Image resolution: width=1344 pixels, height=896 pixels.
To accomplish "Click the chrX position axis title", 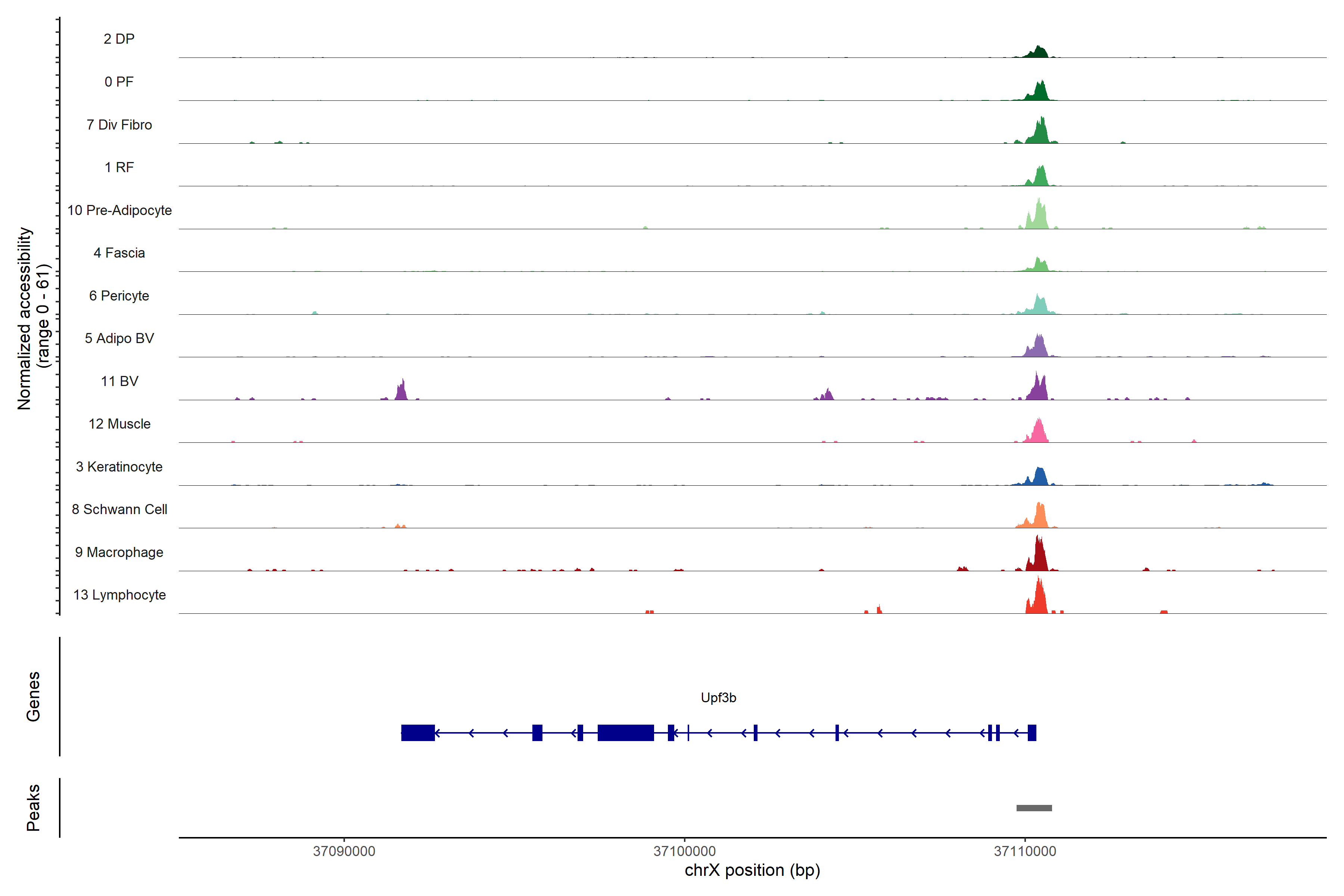I will click(752, 870).
